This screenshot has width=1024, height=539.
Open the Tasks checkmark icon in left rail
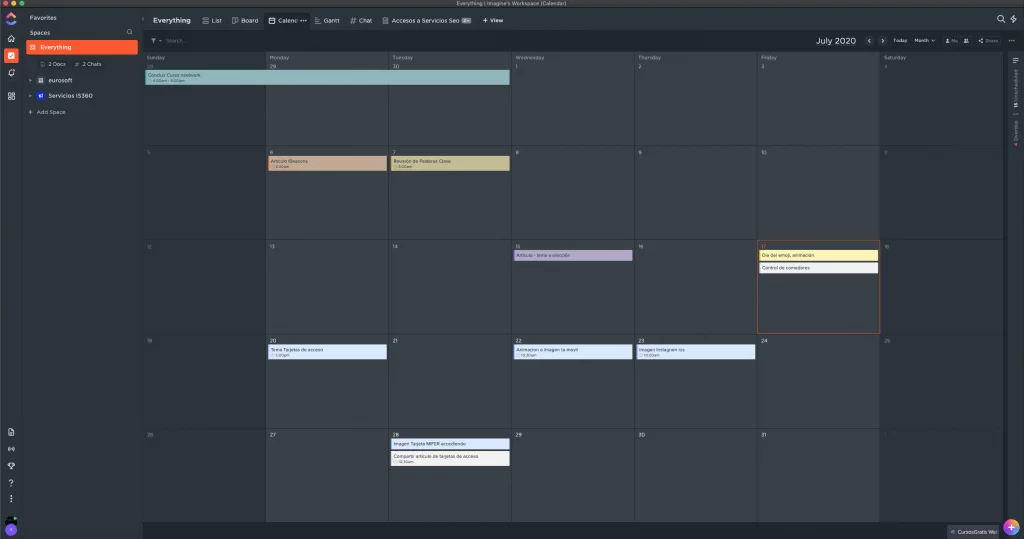pos(11,56)
